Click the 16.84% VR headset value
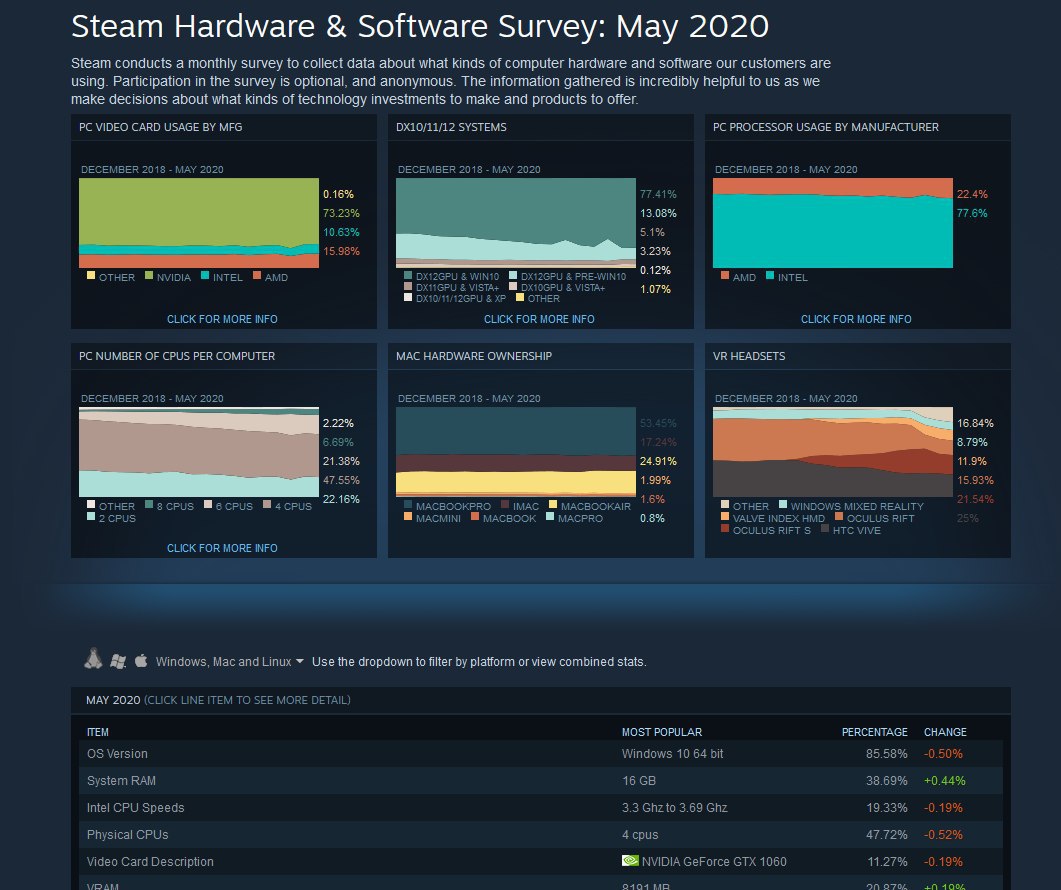Viewport: 1061px width, 890px height. point(975,423)
